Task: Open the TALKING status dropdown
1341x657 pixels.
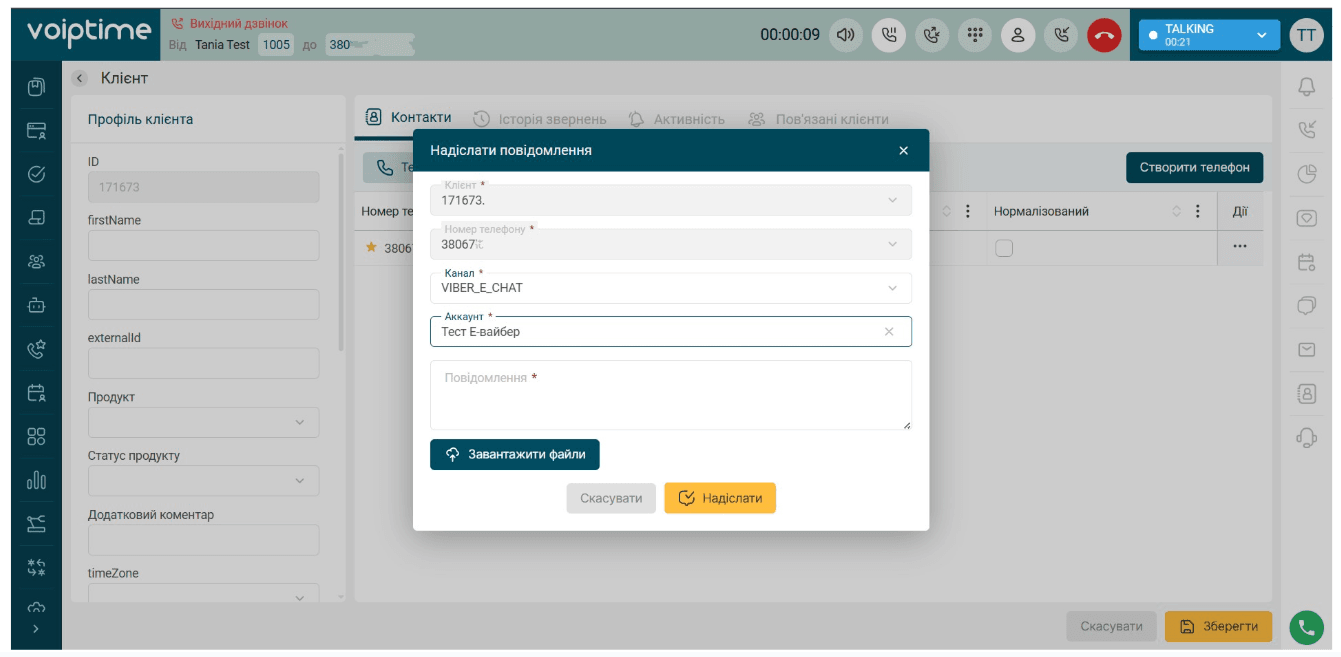Action: click(x=1209, y=35)
